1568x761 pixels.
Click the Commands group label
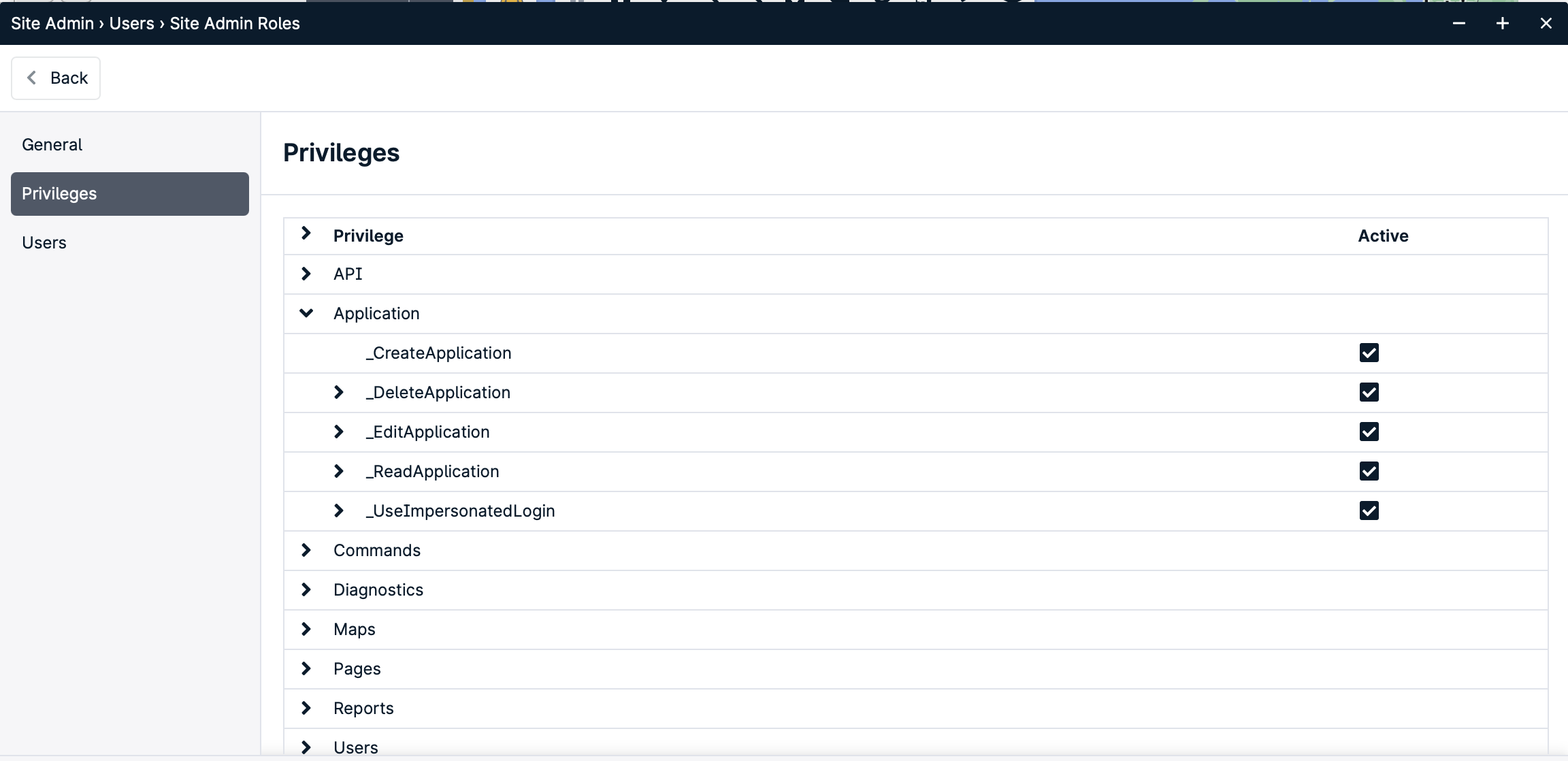(377, 550)
